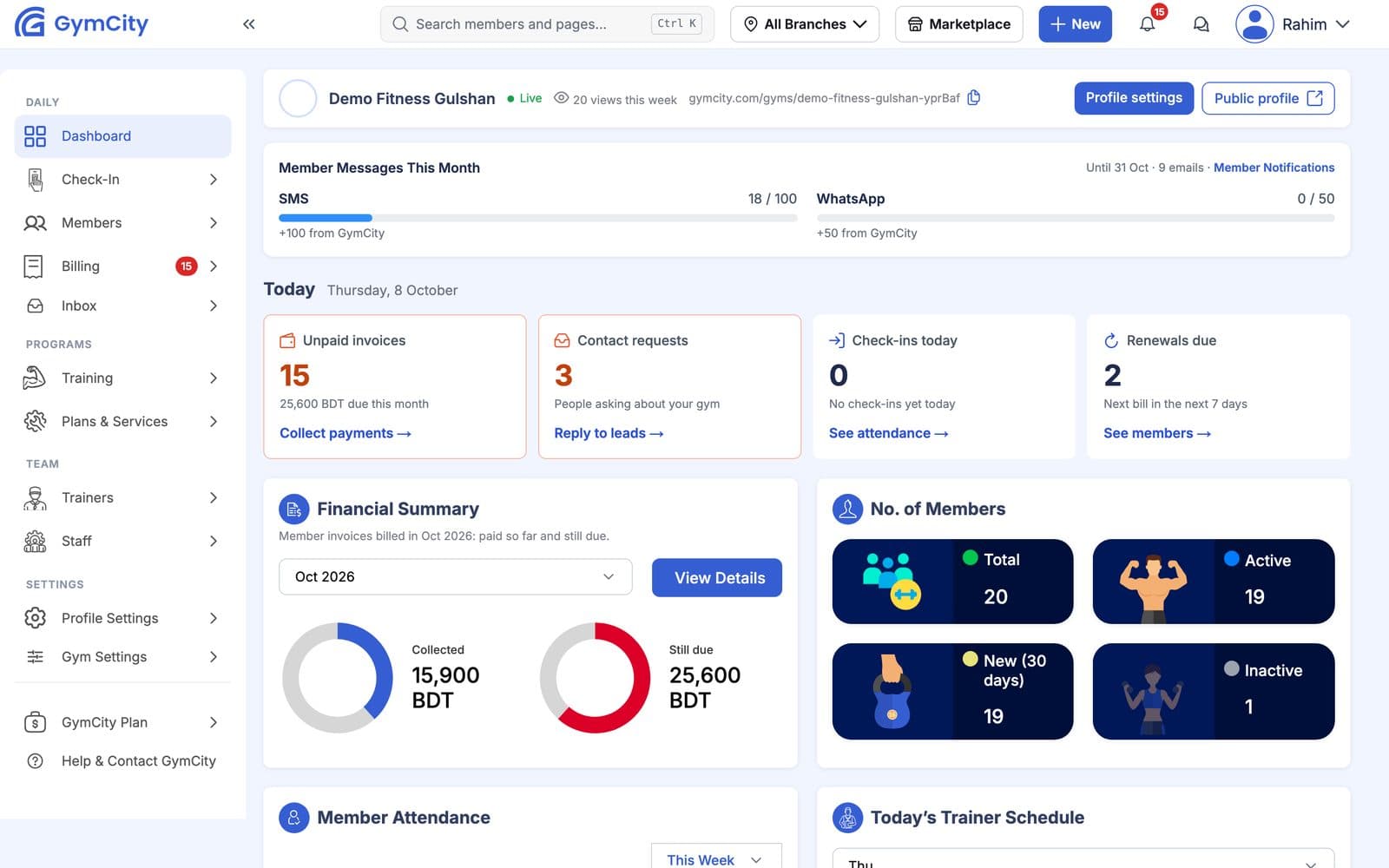This screenshot has width=1389, height=868.
Task: Click the Gym Settings sliders icon
Action: (35, 657)
